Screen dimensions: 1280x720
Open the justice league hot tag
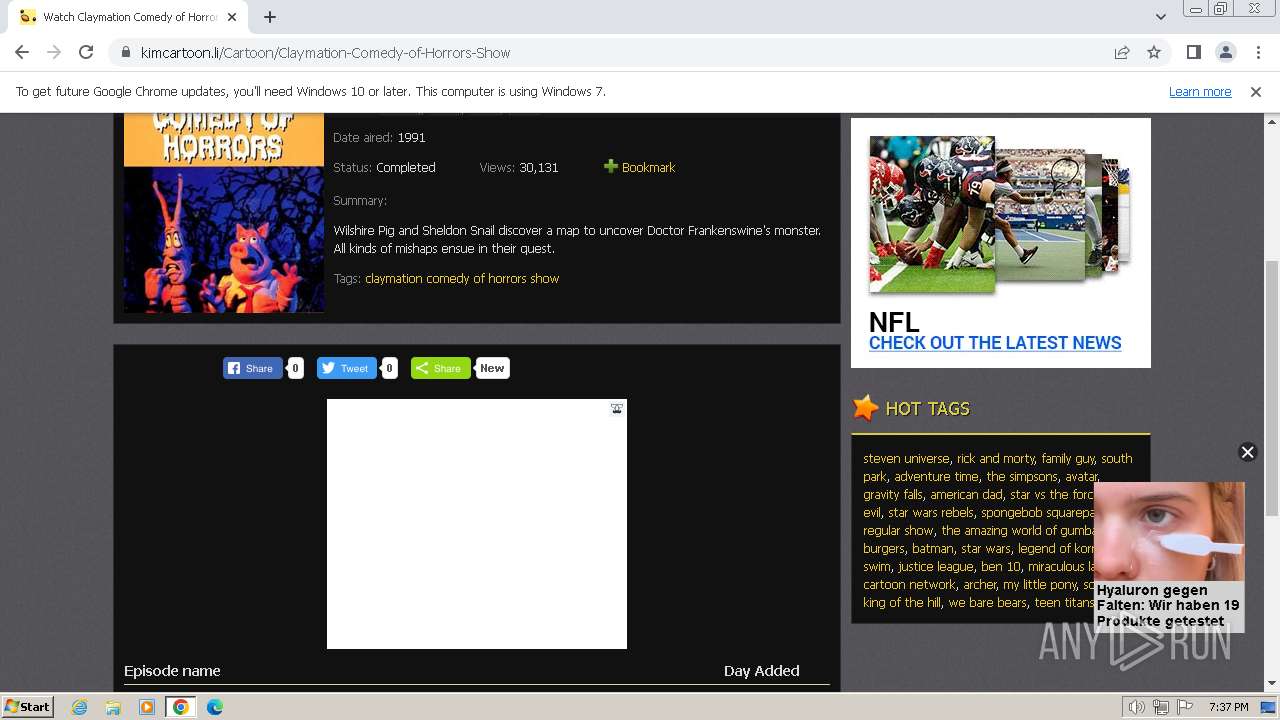[935, 566]
